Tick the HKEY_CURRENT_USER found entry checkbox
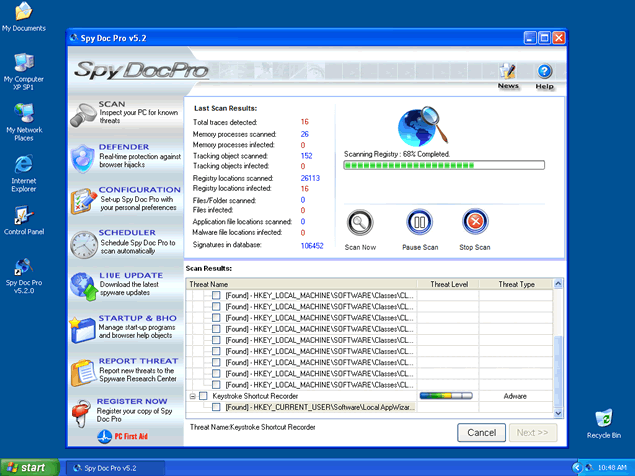Viewport: 635px width, 476px height. [216, 408]
